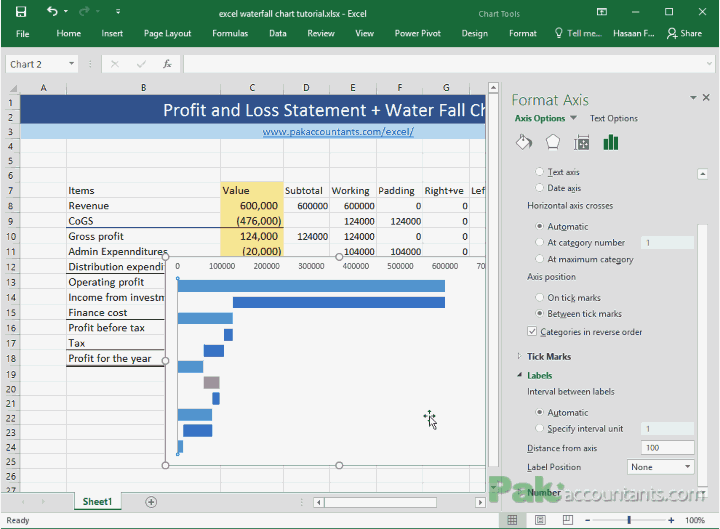Select the Size & Properties icon
The height and width of the screenshot is (529, 720).
[581, 143]
